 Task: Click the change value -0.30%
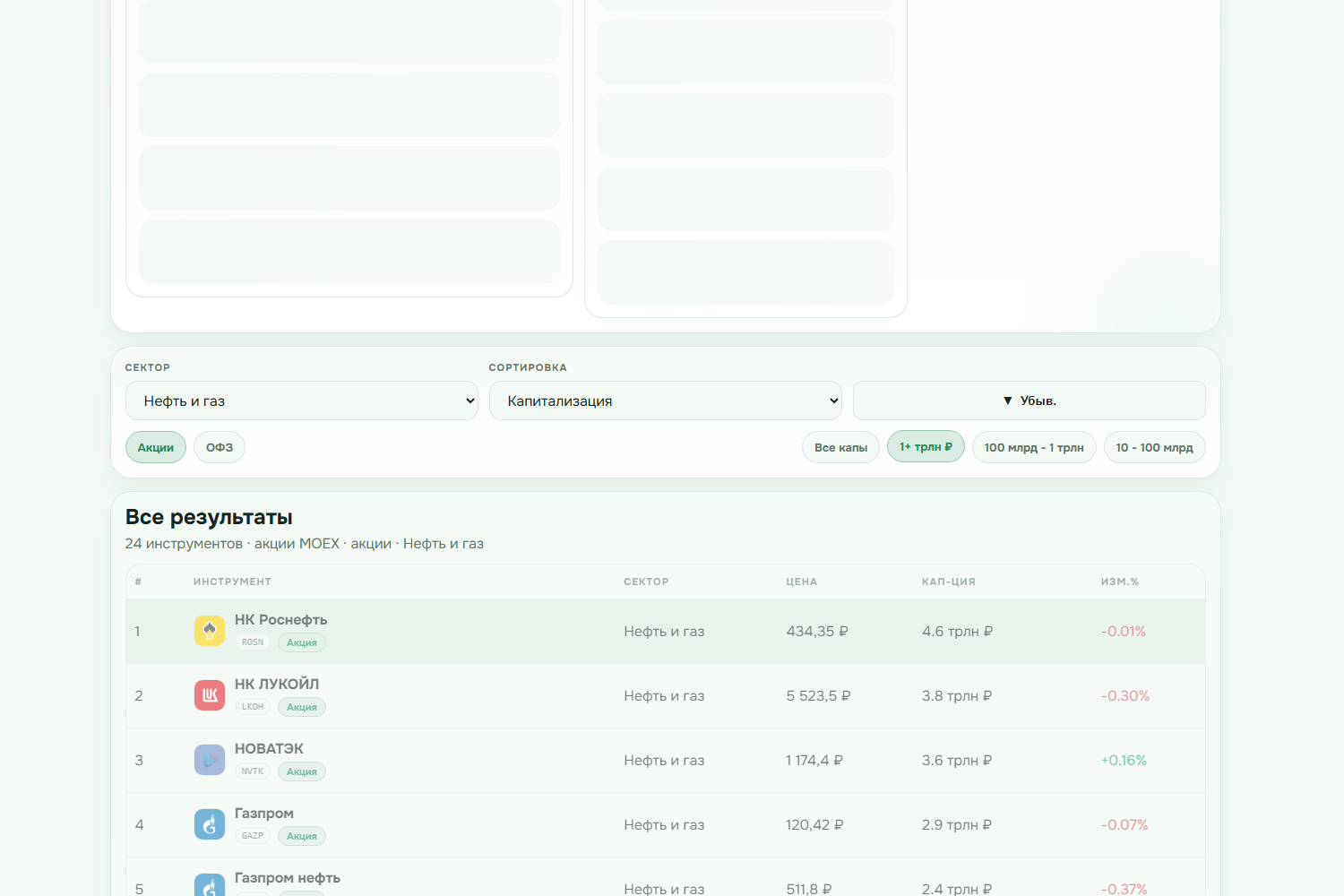pyautogui.click(x=1125, y=696)
